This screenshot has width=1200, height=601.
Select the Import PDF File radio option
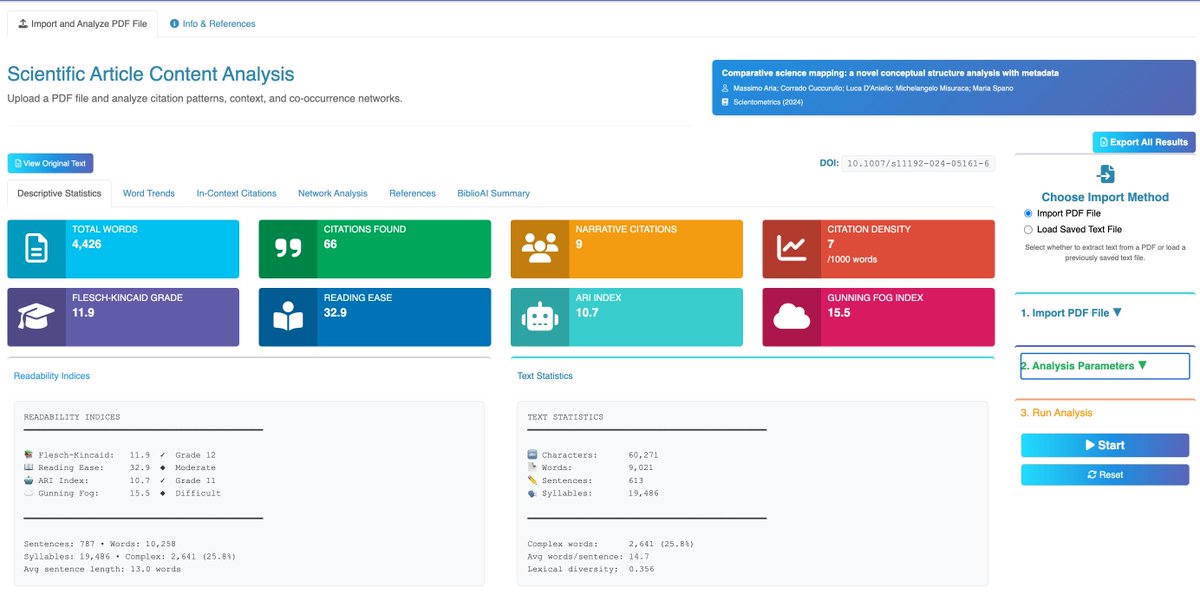coord(1029,213)
